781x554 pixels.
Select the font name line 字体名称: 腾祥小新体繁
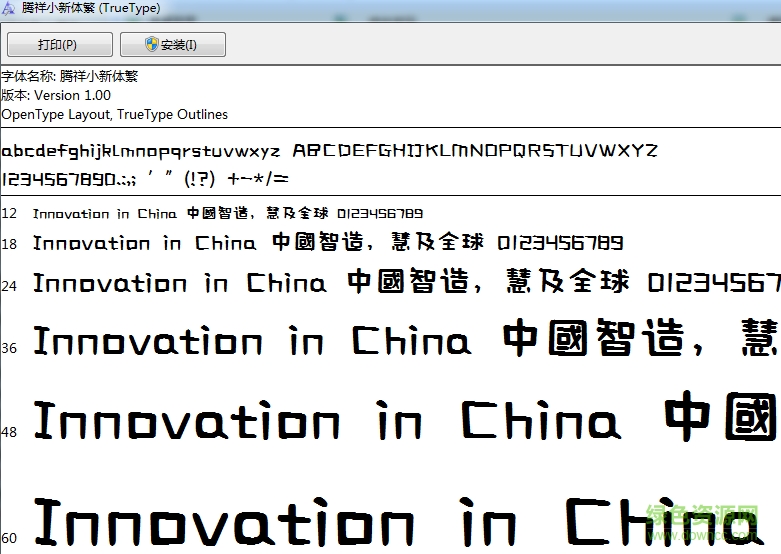[70, 76]
